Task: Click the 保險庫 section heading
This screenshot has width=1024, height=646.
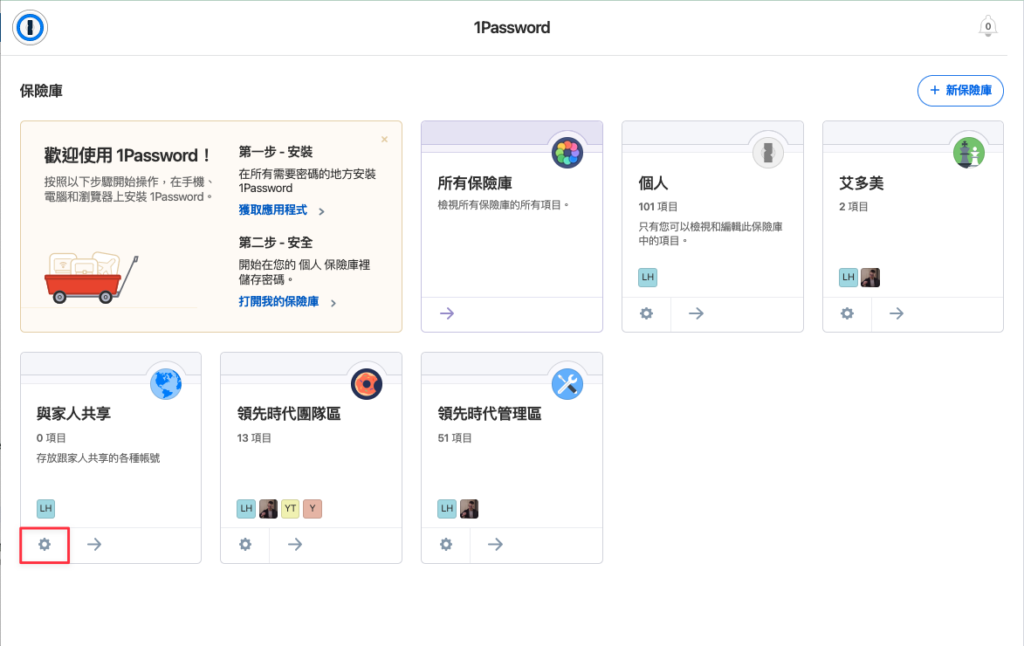Action: click(x=41, y=91)
